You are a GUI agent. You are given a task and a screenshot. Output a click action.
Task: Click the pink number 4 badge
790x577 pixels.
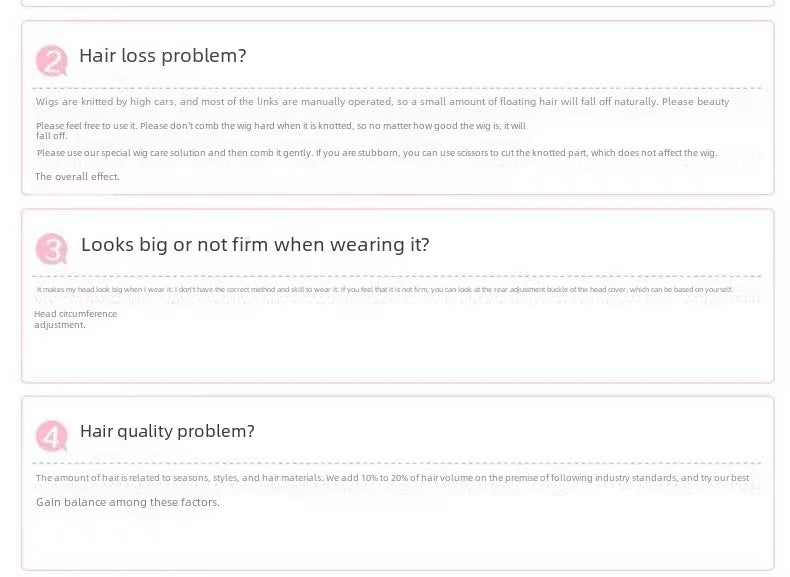tap(52, 435)
